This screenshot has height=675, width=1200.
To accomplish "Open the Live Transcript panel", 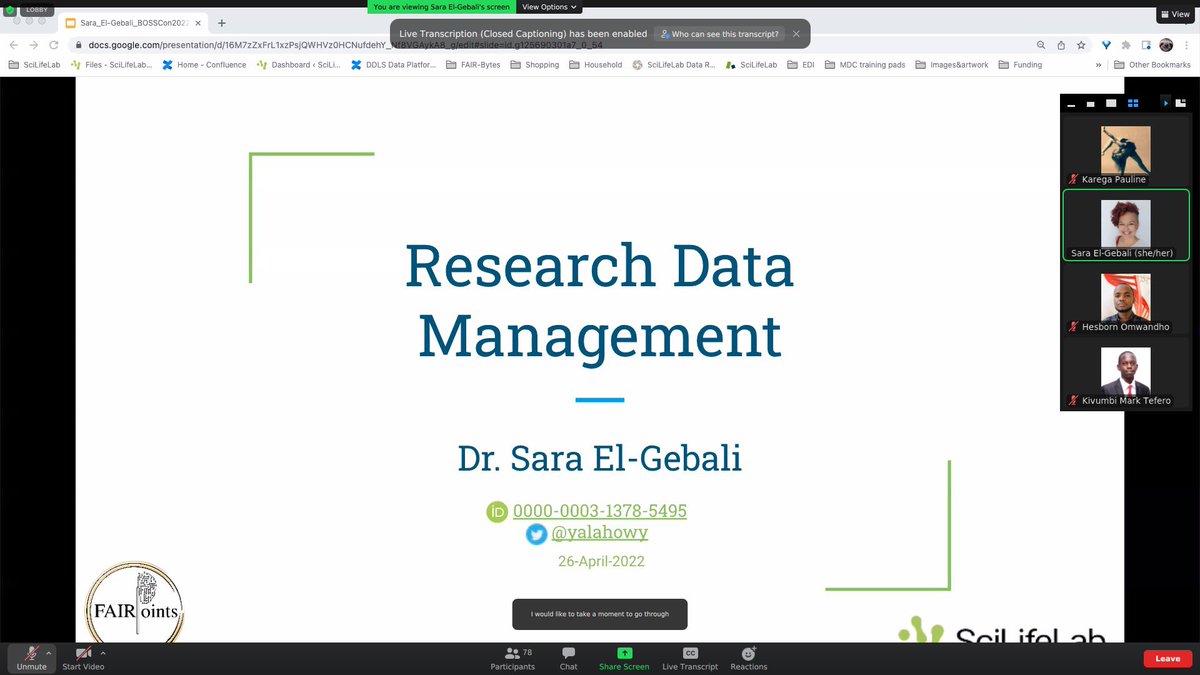I will coord(689,658).
